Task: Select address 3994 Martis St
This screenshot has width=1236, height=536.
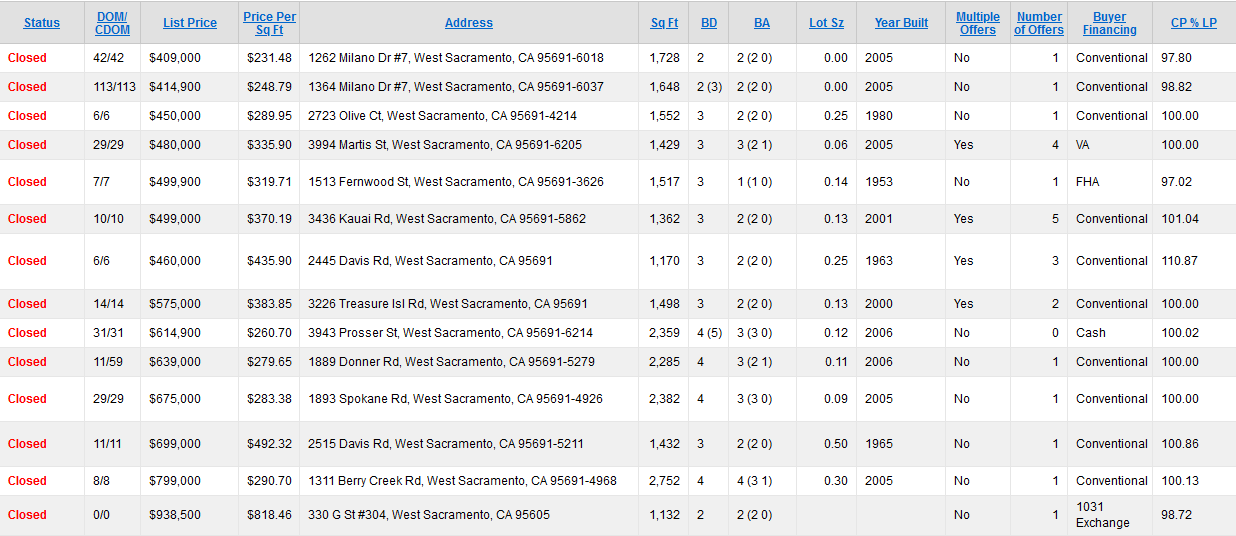Action: [x=445, y=145]
